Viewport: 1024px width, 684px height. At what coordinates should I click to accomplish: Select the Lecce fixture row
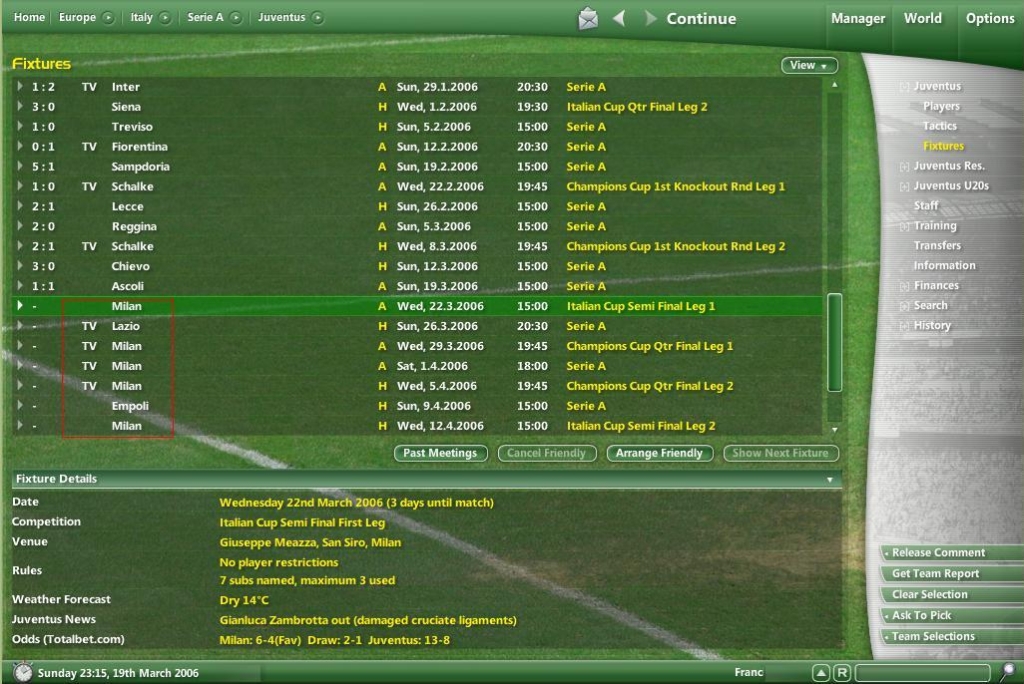click(417, 206)
